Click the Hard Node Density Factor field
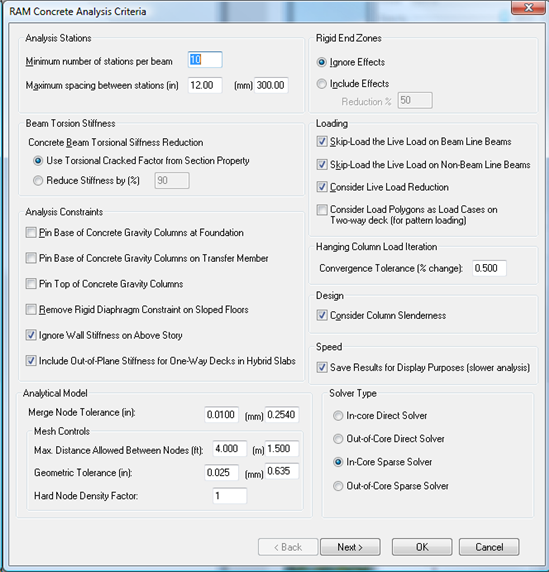This screenshot has width=549, height=572. coord(229,496)
